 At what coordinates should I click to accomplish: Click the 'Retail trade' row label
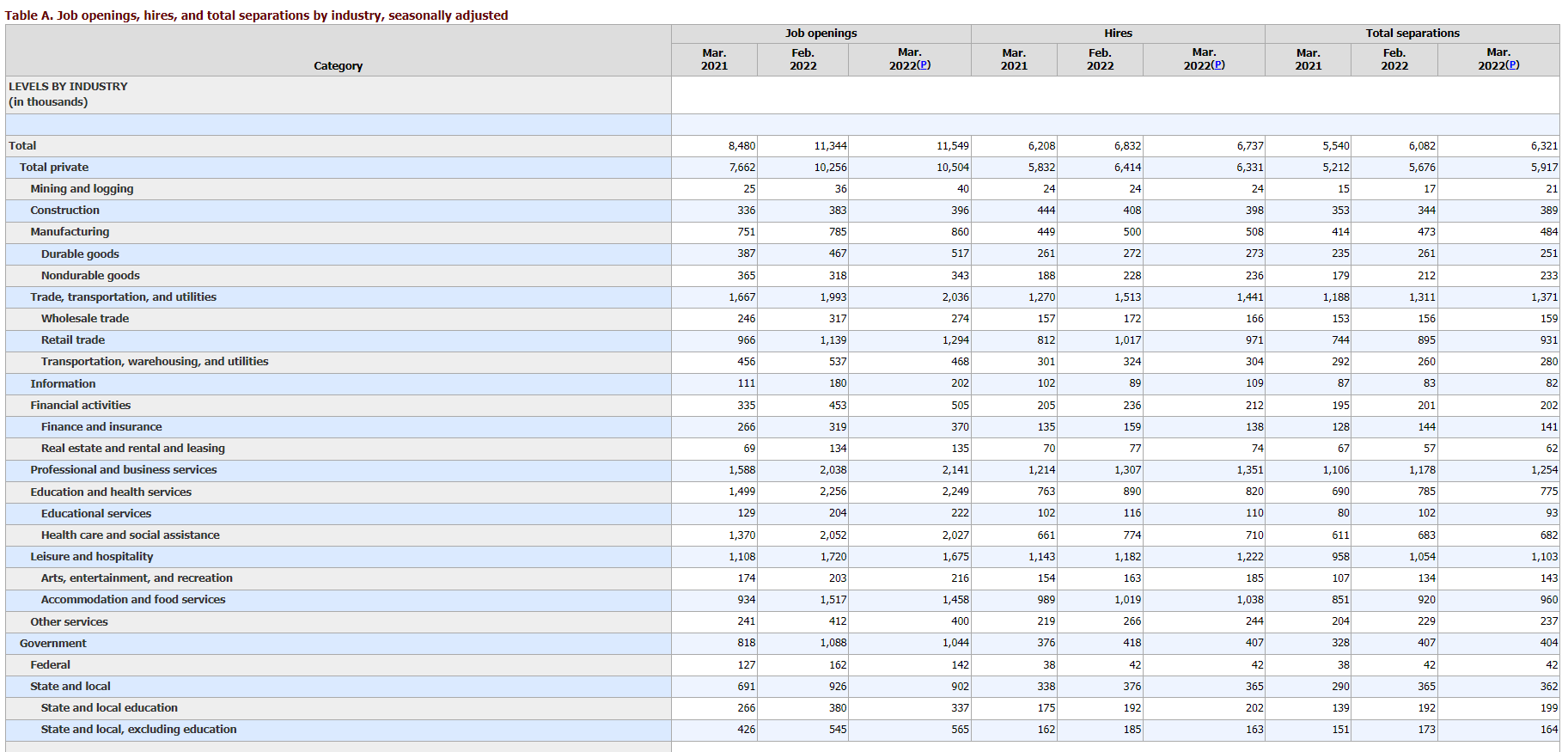point(73,340)
